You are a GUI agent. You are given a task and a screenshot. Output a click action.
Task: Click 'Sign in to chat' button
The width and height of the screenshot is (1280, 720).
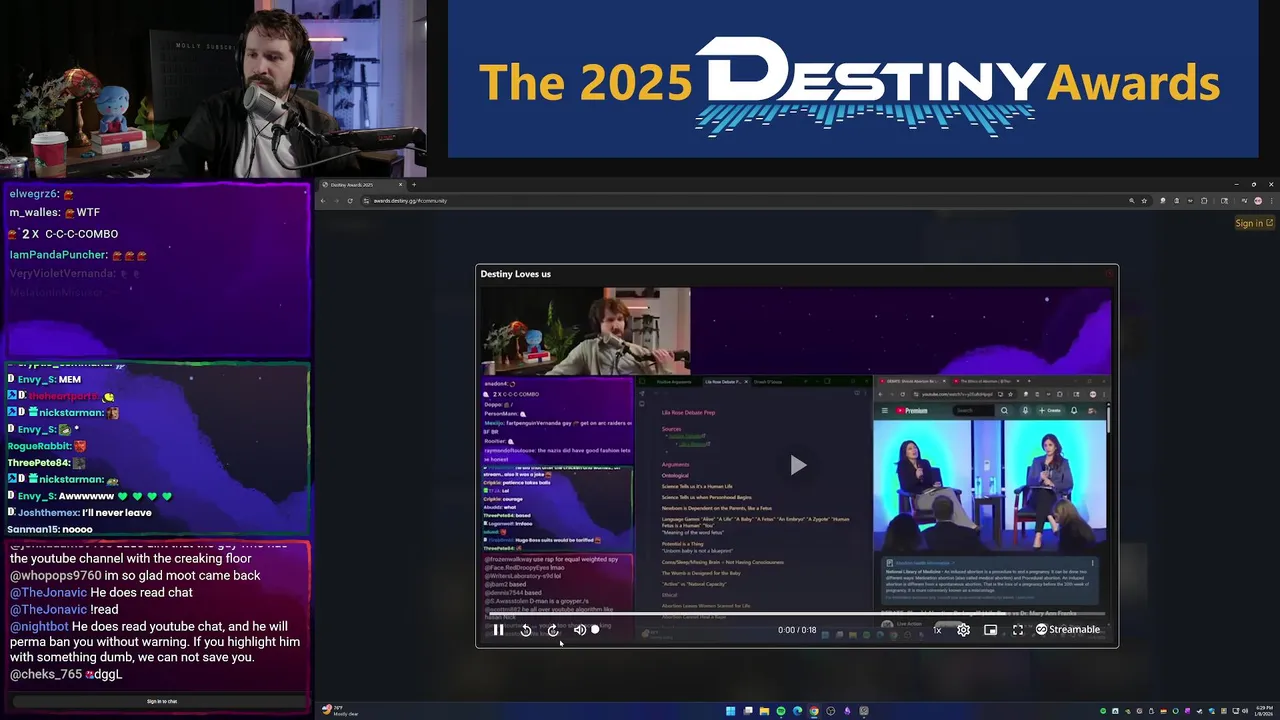click(x=162, y=701)
